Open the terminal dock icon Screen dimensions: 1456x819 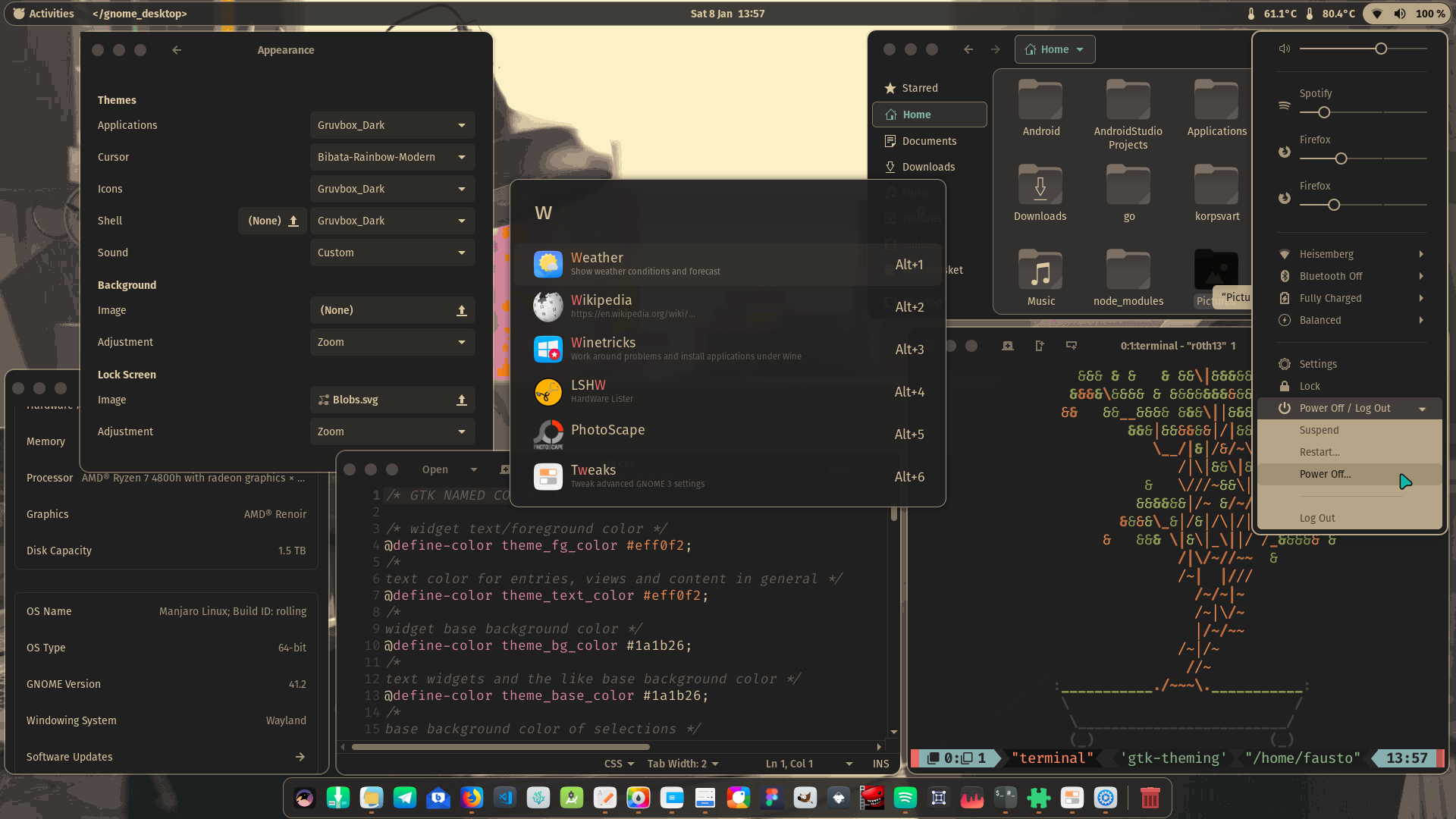[x=1006, y=798]
